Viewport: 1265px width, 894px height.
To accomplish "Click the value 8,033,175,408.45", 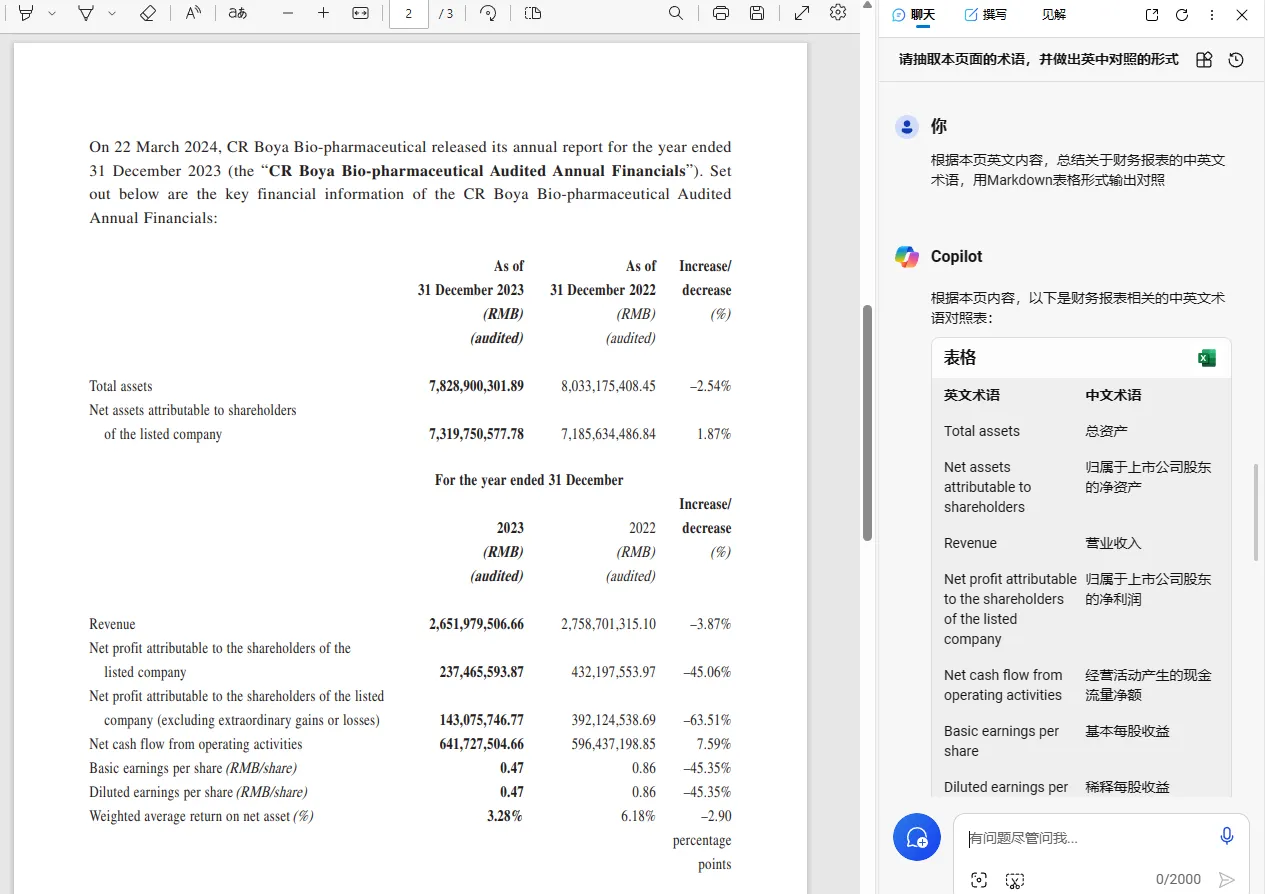I will 608,386.
